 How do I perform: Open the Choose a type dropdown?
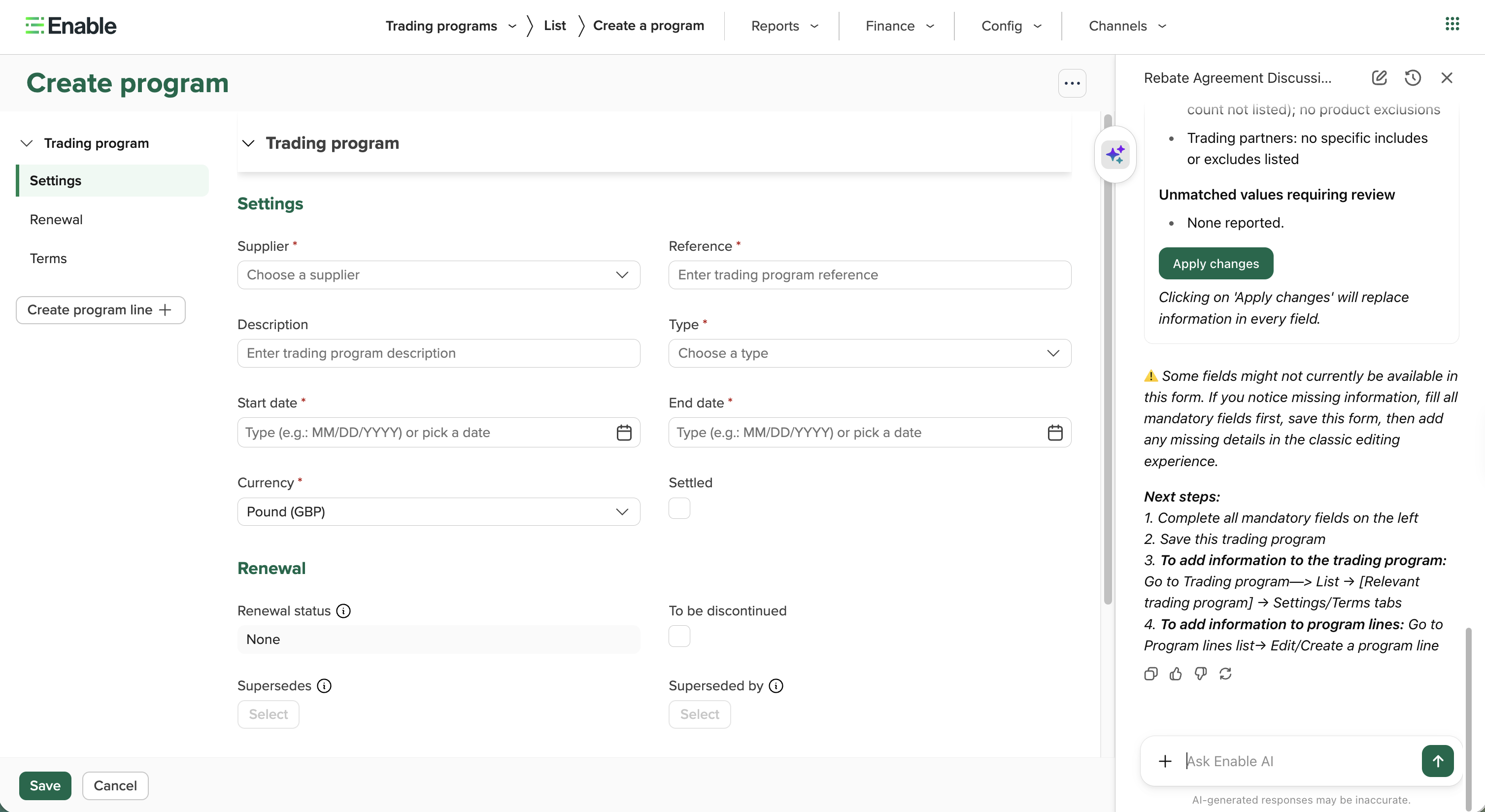coord(869,353)
